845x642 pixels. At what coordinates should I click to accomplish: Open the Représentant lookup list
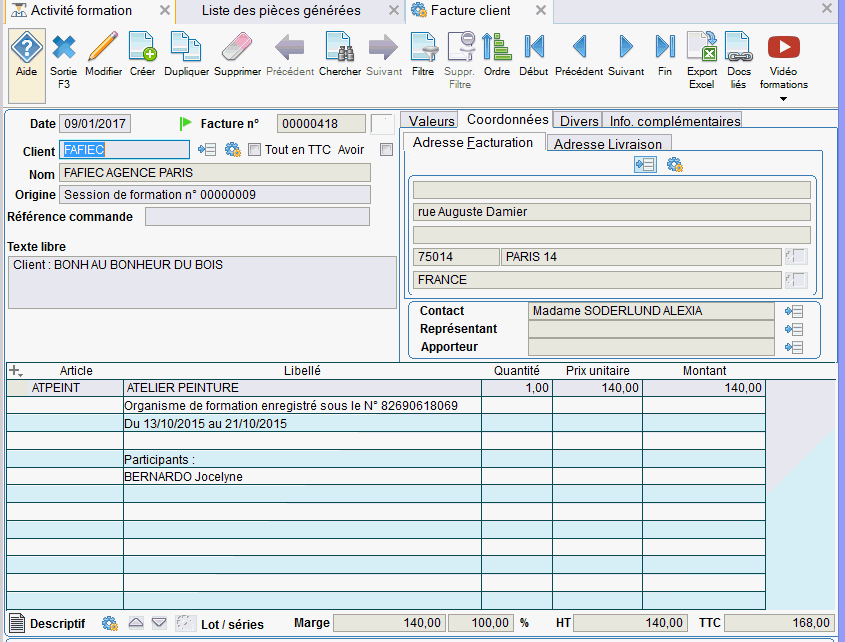tap(795, 329)
